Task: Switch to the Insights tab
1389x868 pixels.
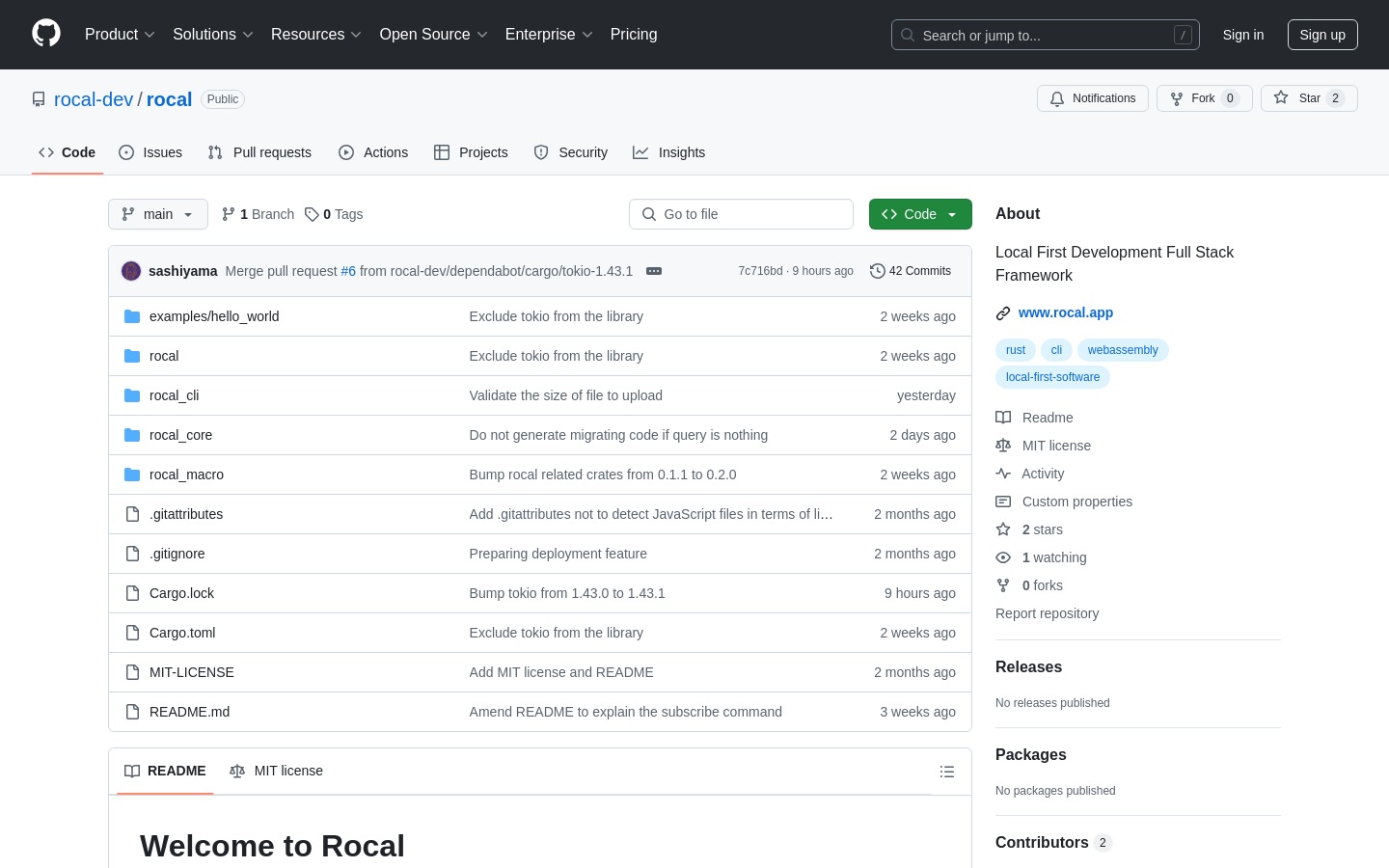Action: tap(669, 152)
